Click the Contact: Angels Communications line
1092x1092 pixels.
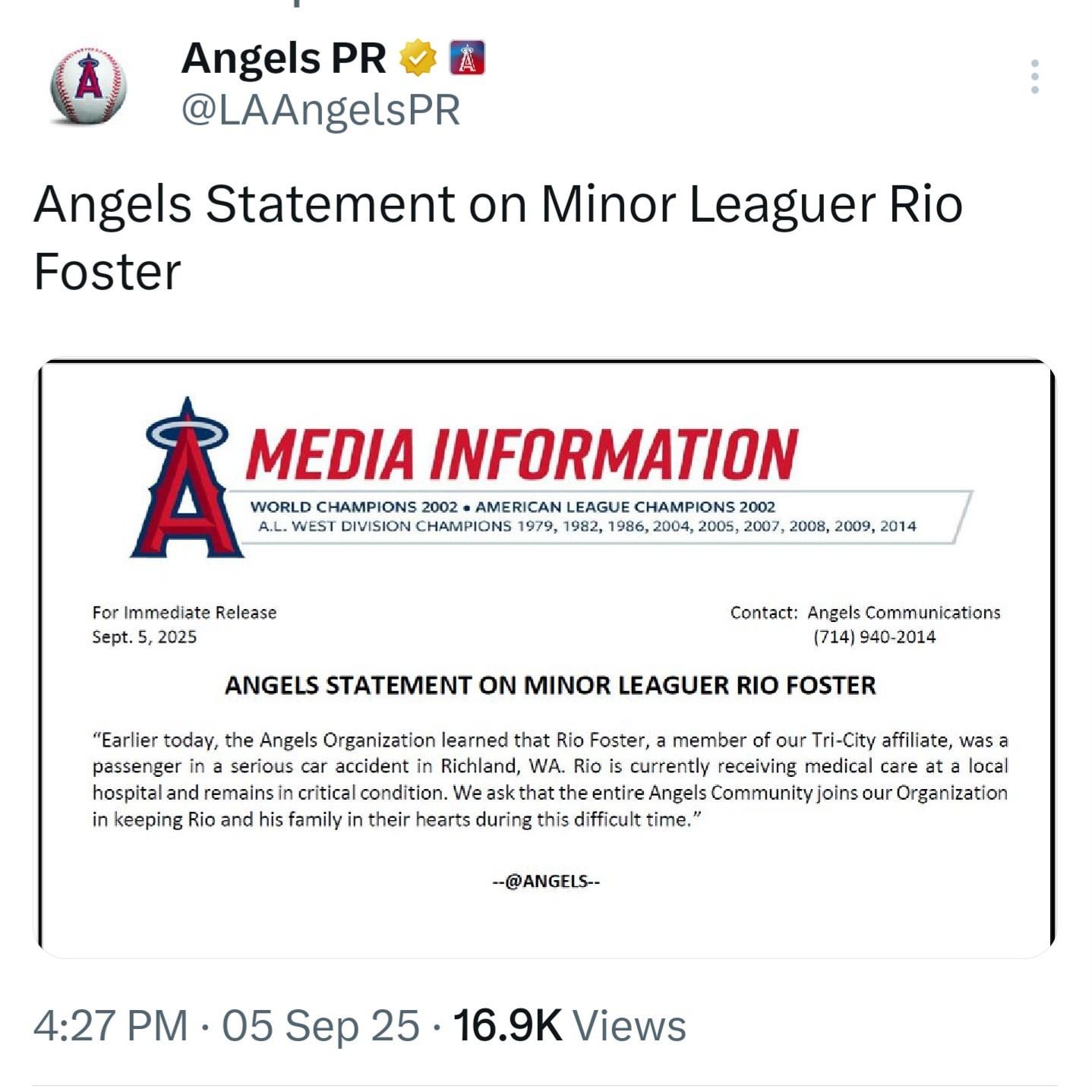point(865,613)
